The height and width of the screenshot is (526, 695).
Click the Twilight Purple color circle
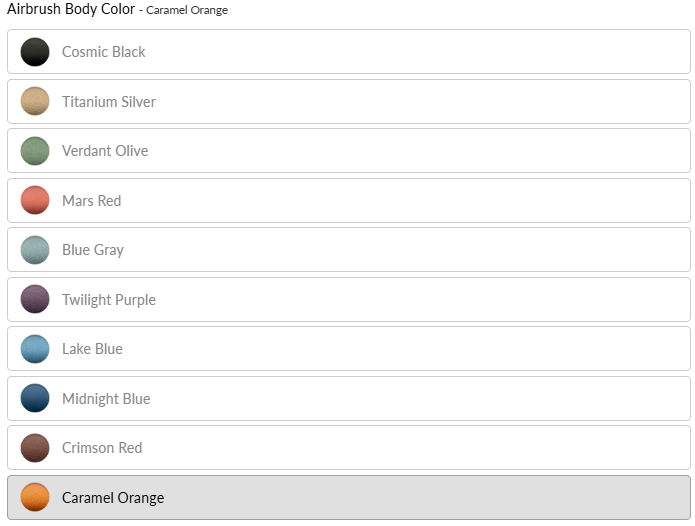(35, 299)
